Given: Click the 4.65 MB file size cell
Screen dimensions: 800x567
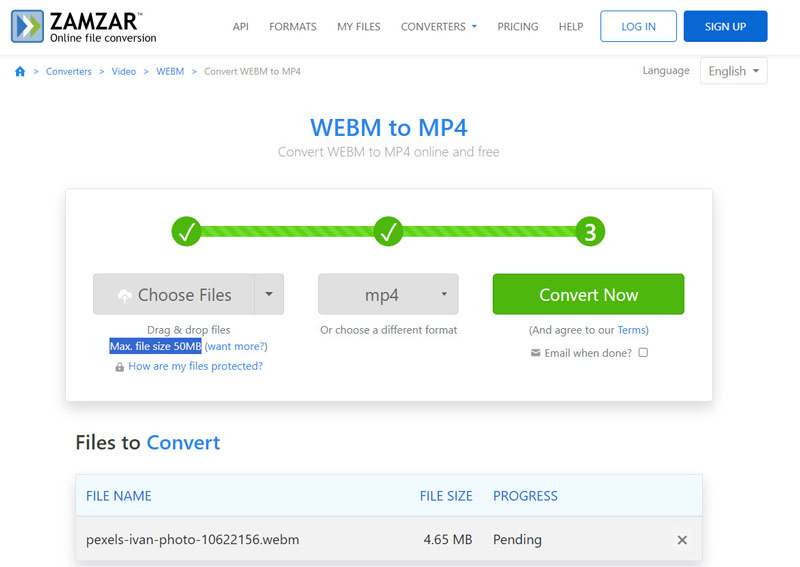Looking at the screenshot, I should pos(447,540).
